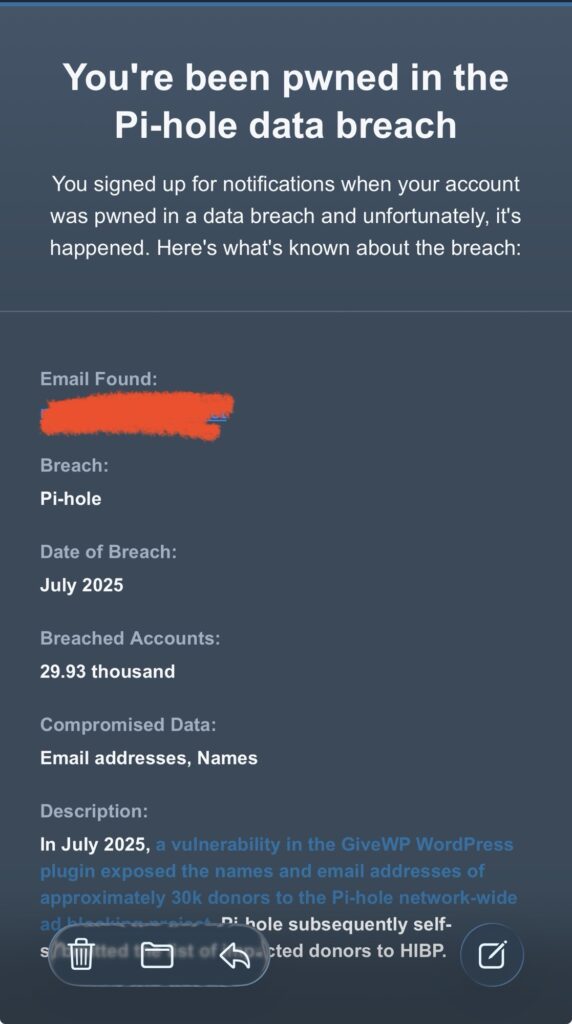
Task: Tap the 'donors to HIBP.' text in the description
Action: coord(377,951)
